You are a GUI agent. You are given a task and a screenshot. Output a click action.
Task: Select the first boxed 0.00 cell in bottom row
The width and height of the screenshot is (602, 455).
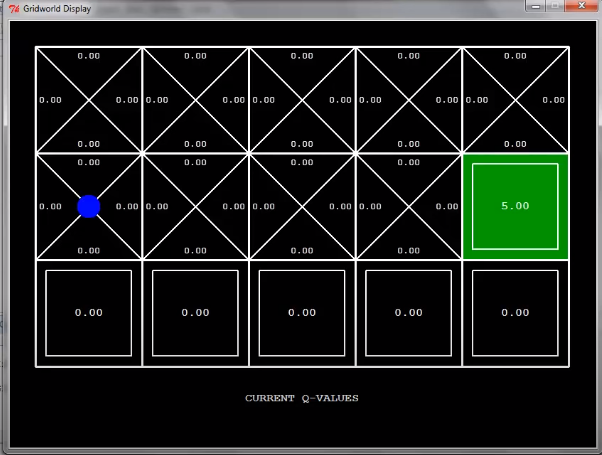(89, 313)
